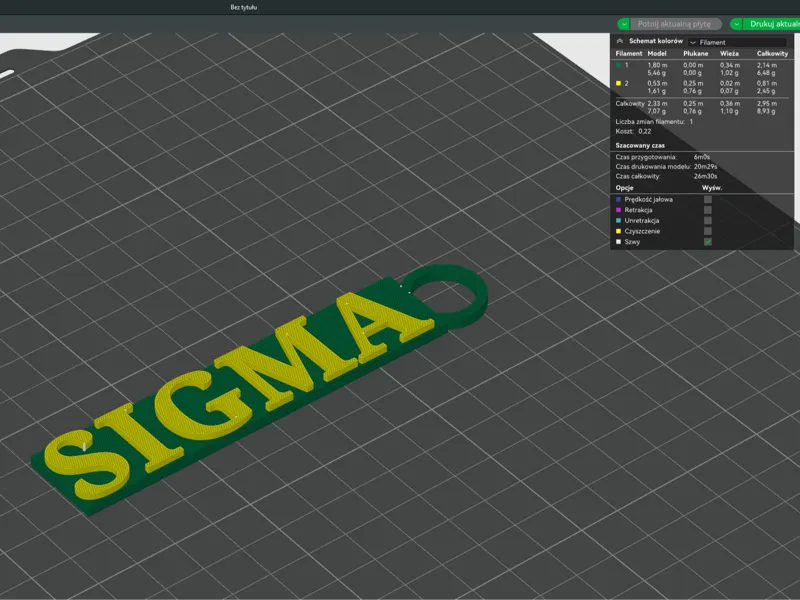The width and height of the screenshot is (800, 600).
Task: Click the filament 1 total 2,14 m value
Action: (x=767, y=65)
